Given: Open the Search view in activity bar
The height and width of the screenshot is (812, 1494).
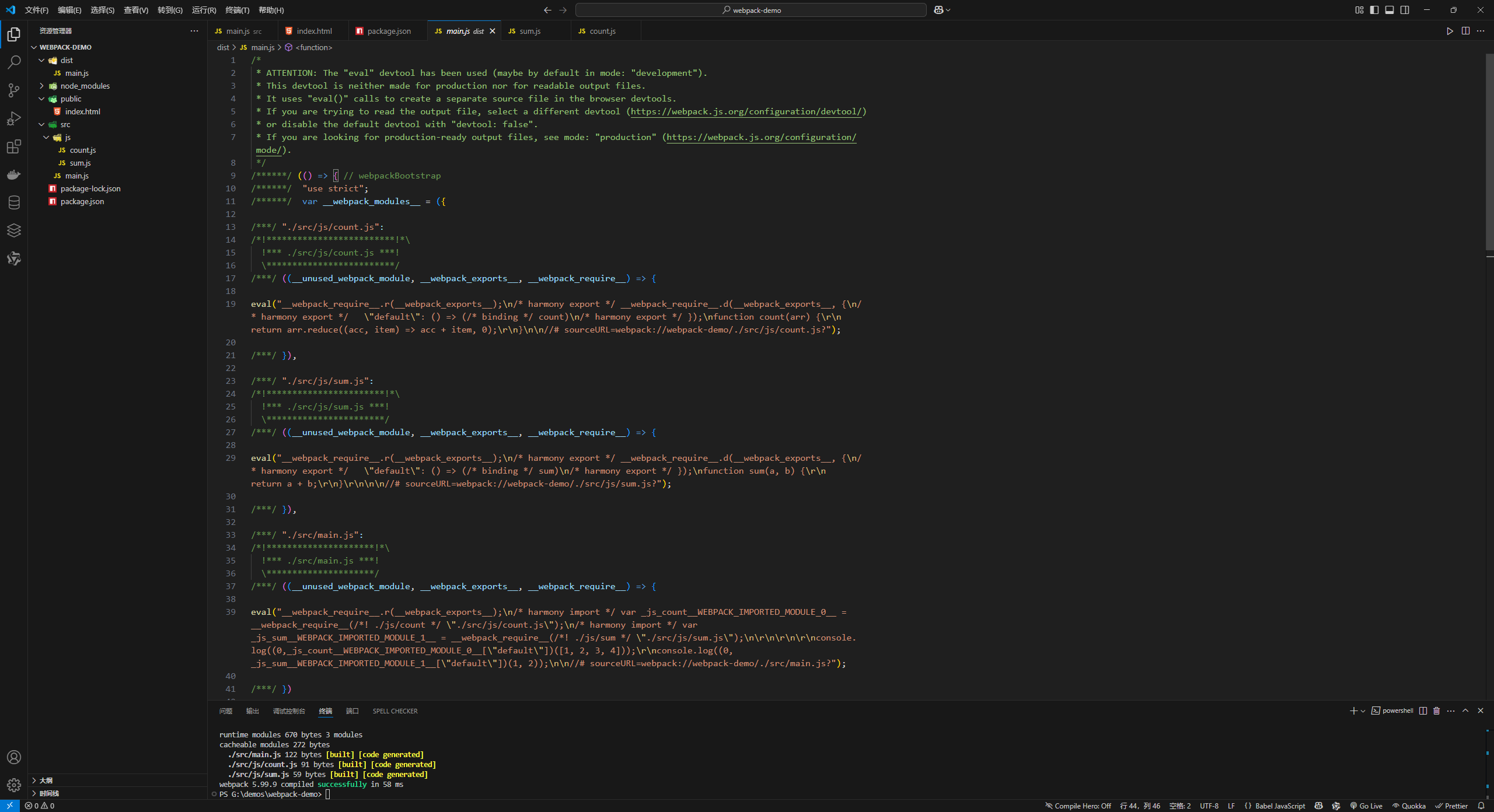Looking at the screenshot, I should click(14, 62).
